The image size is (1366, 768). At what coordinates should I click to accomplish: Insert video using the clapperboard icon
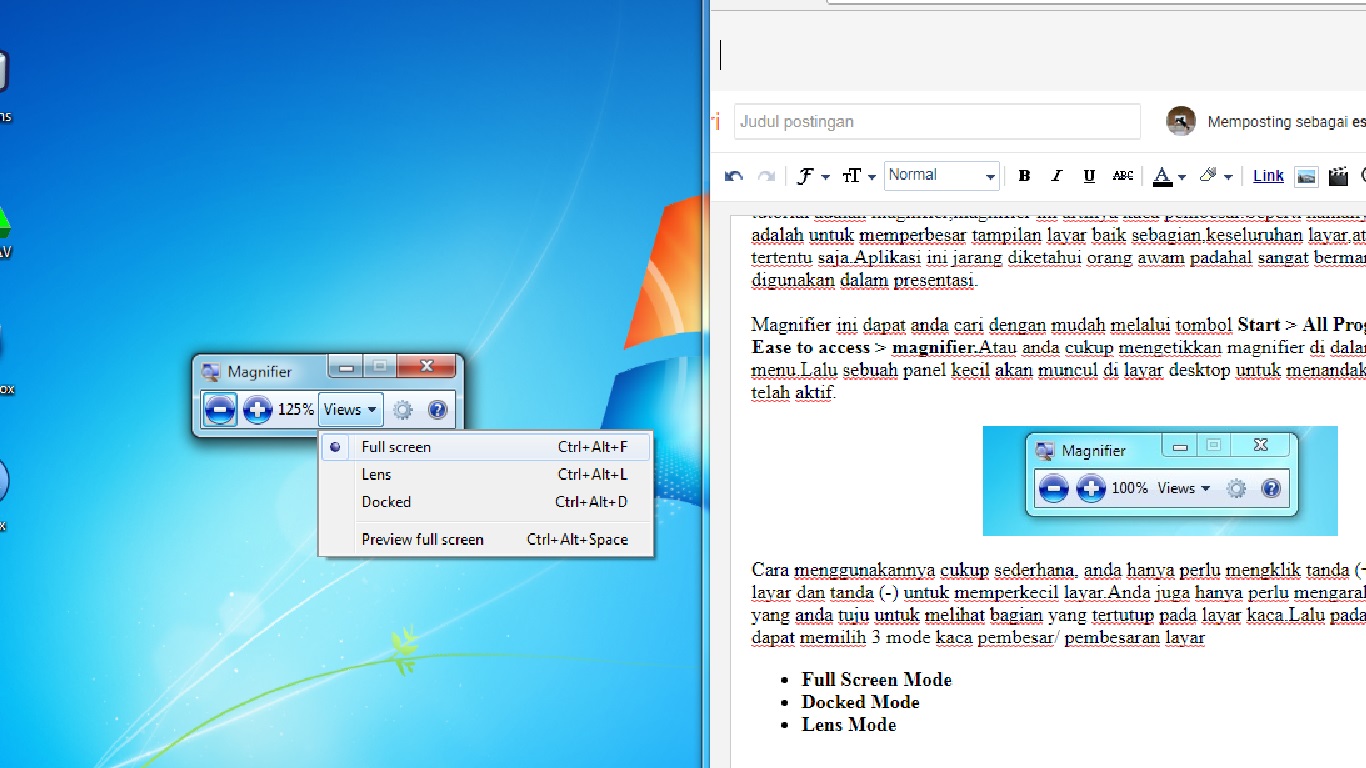[x=1338, y=176]
